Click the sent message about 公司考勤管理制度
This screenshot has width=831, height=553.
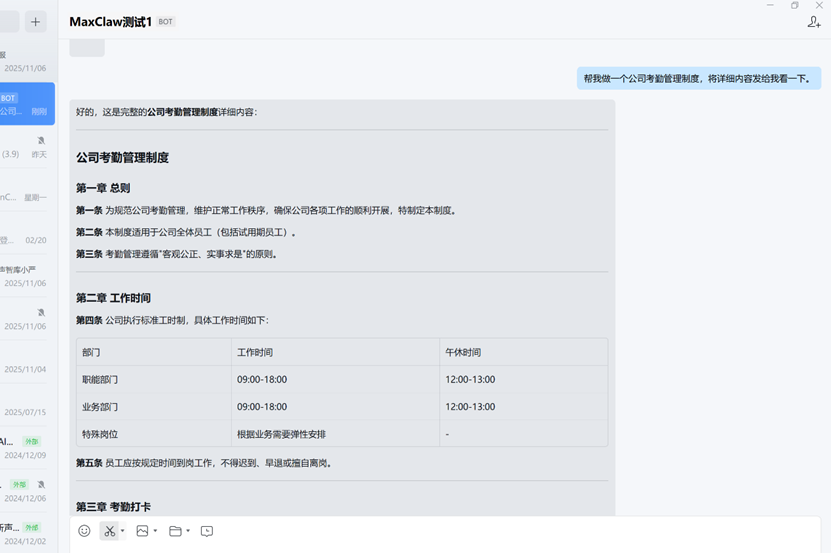point(697,78)
